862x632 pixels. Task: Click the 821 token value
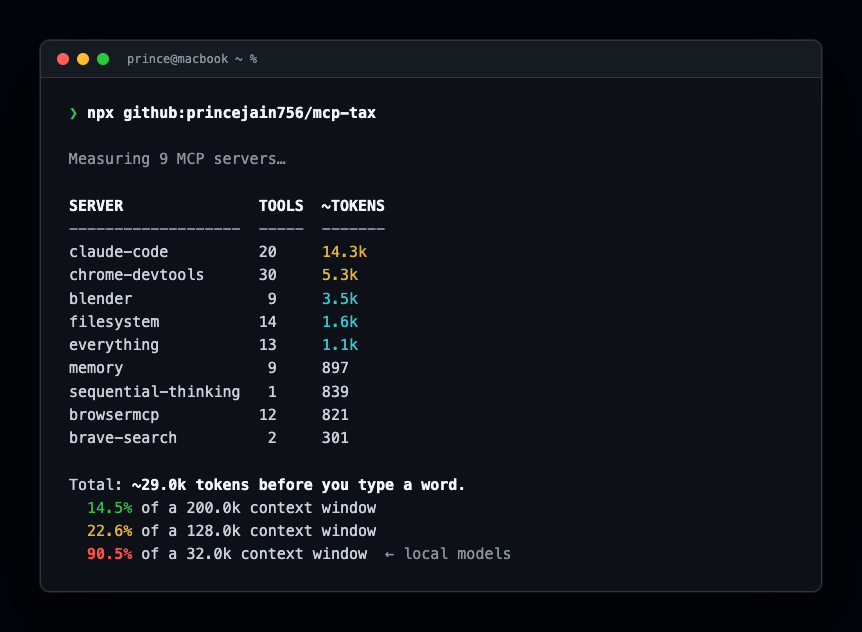pyautogui.click(x=335, y=415)
